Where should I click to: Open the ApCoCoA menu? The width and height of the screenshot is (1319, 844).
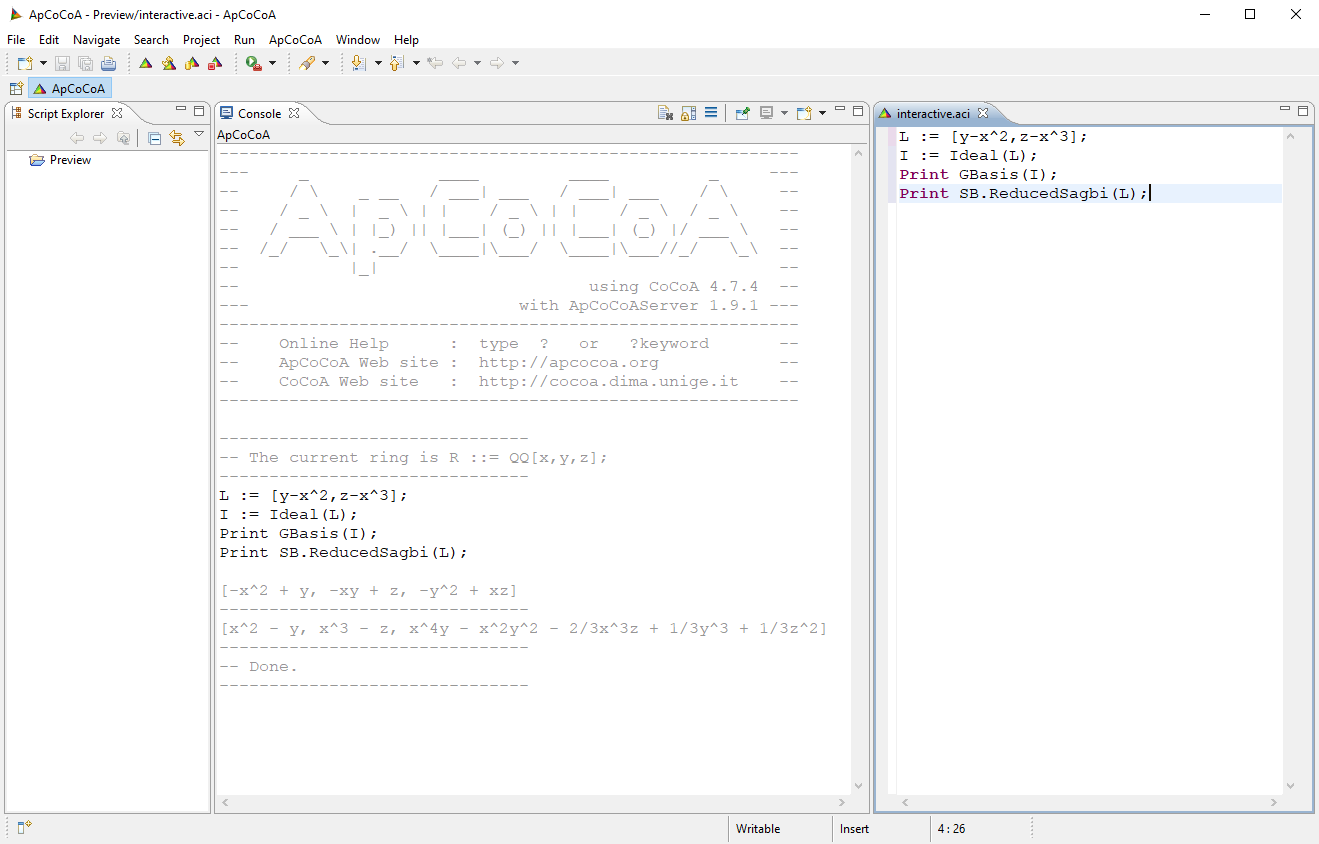click(295, 40)
